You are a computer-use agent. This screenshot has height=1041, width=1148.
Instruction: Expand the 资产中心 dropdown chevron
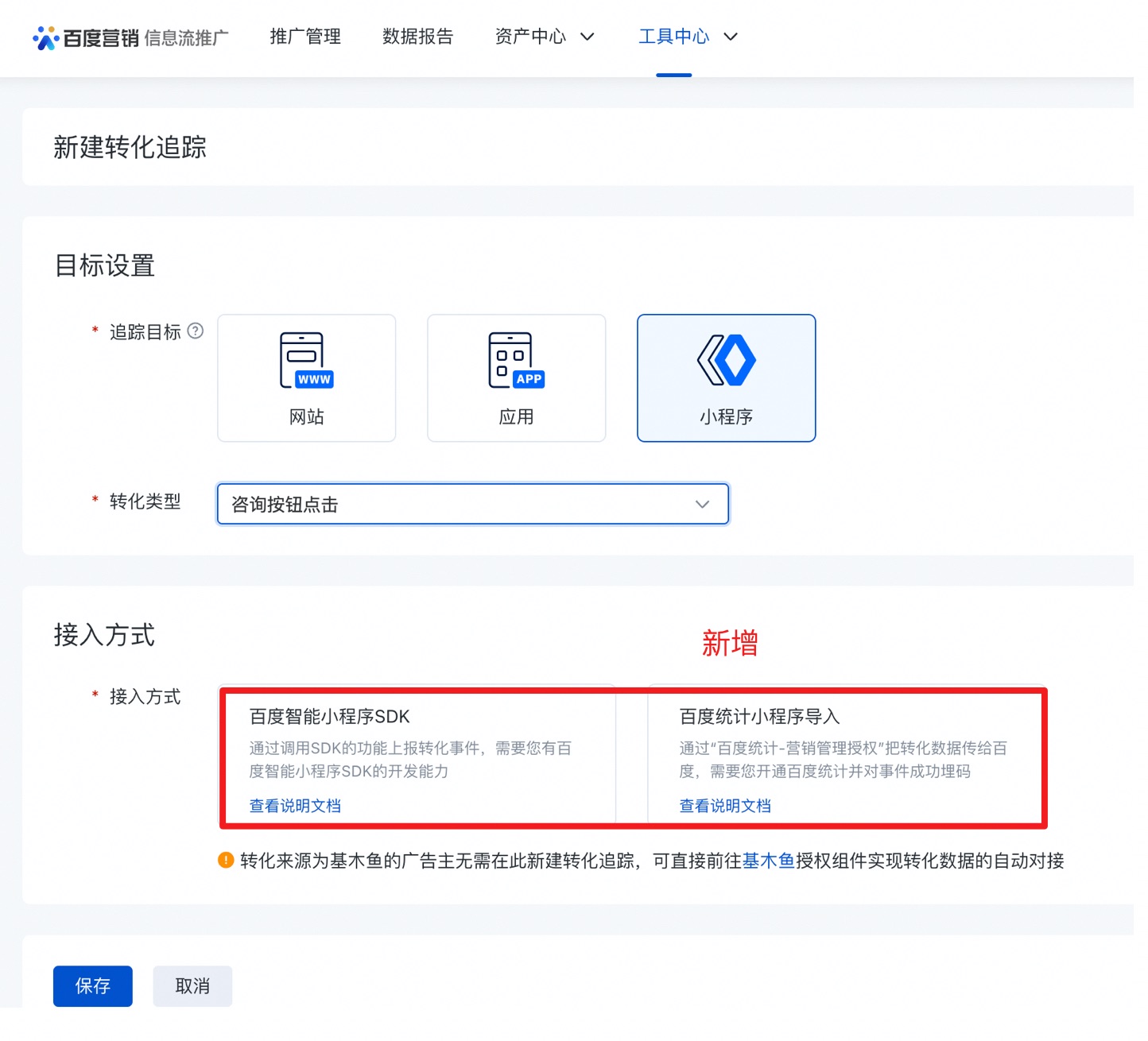point(588,37)
